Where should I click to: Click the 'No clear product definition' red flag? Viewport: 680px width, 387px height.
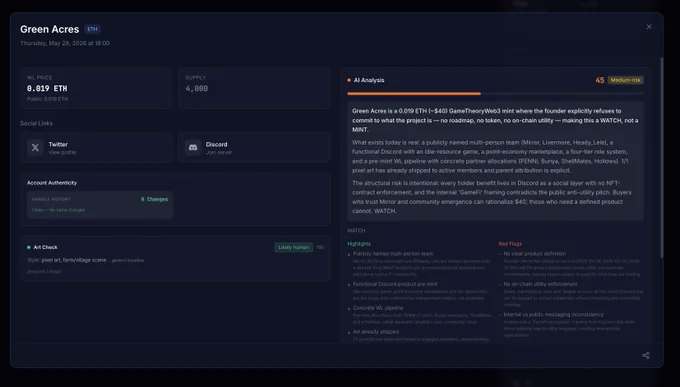[x=535, y=254]
